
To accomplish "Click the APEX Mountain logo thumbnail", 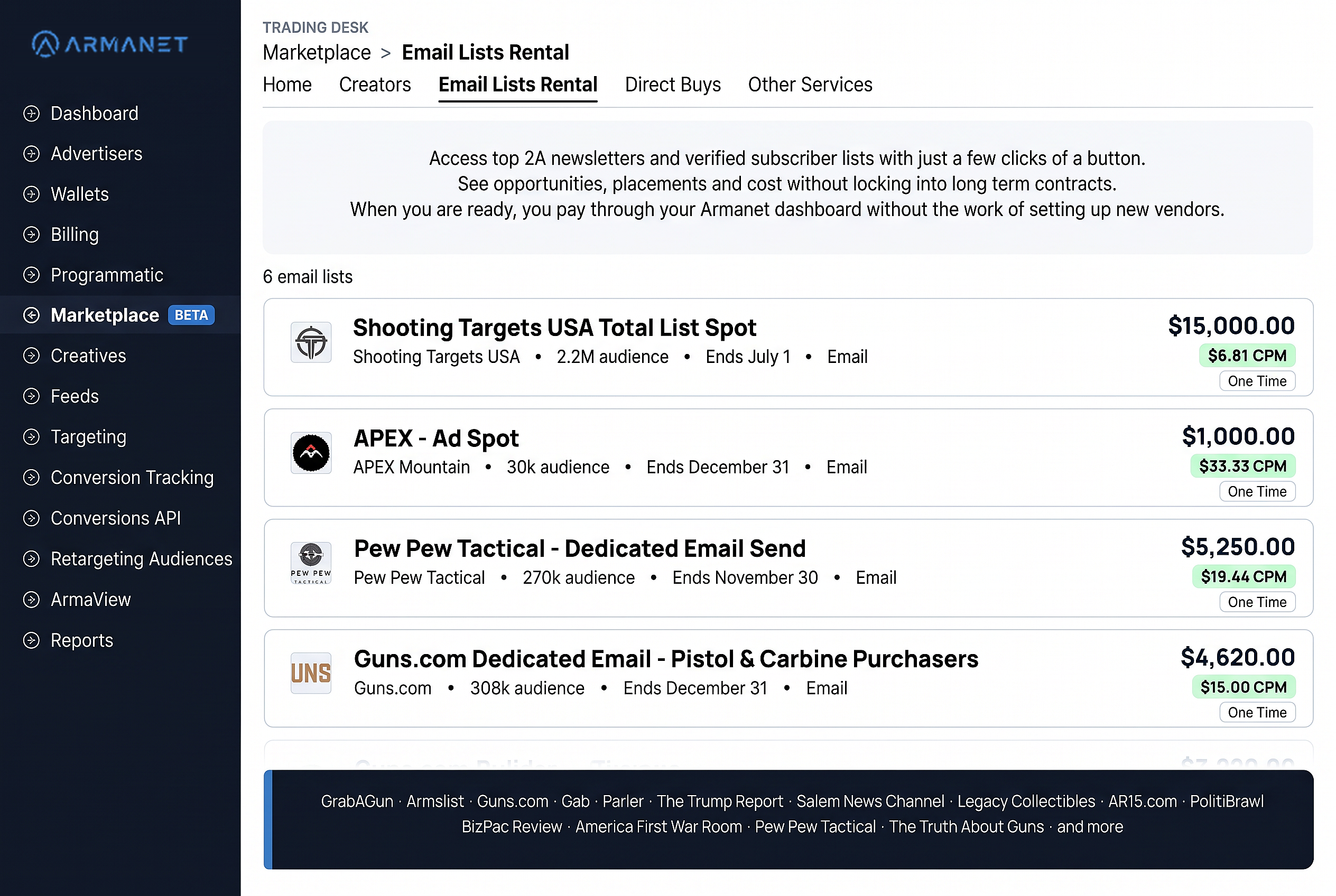I will coord(311,453).
